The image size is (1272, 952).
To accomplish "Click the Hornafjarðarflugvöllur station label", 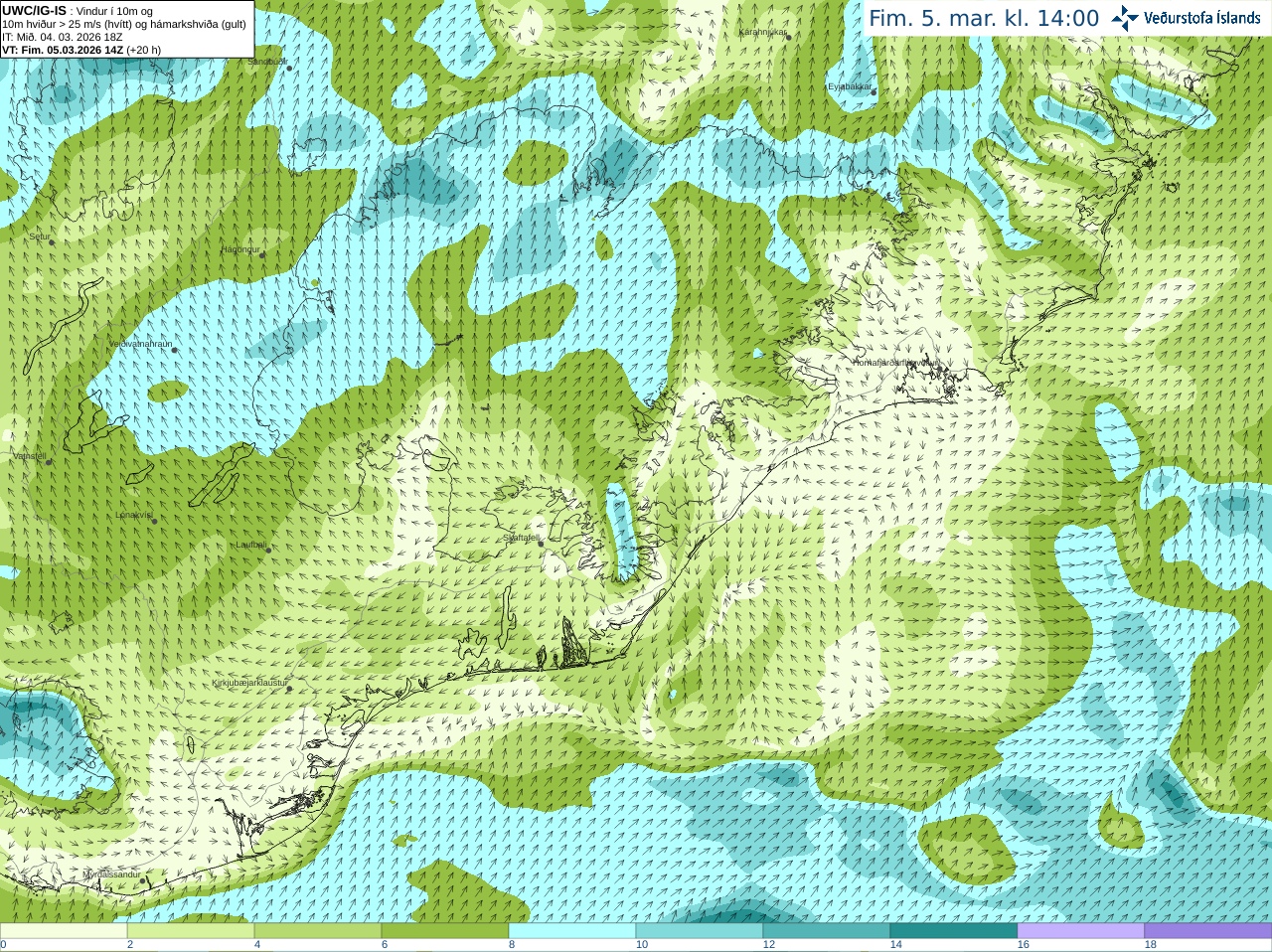I will point(894,363).
